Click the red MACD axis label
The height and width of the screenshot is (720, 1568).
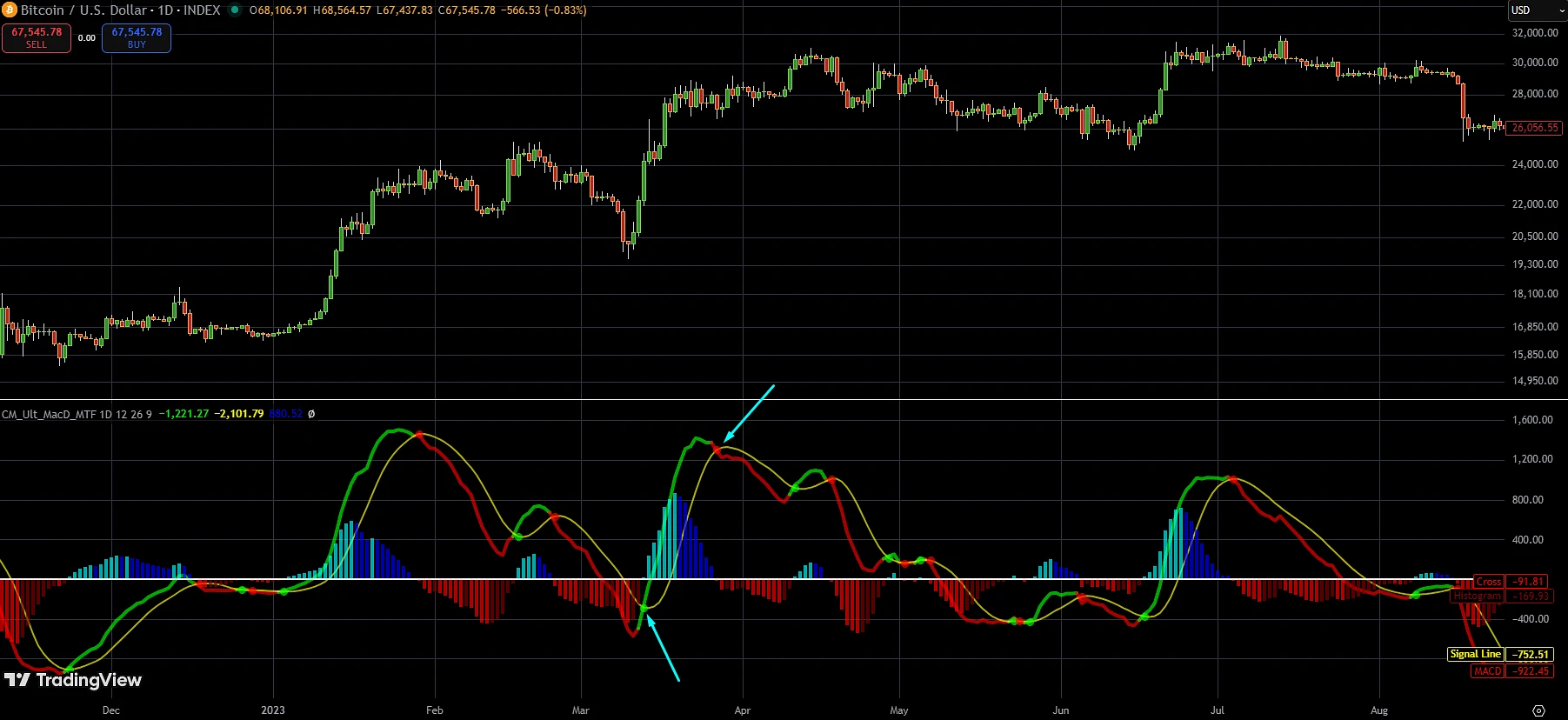click(x=1487, y=671)
